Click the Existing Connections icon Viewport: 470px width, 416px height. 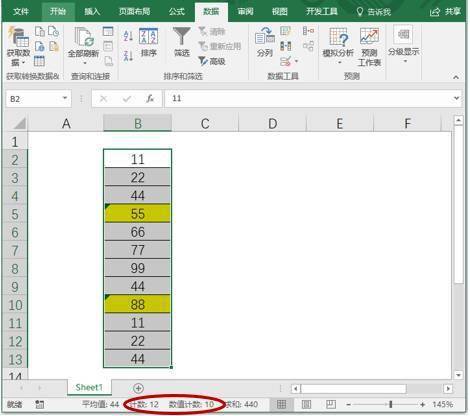(x=53, y=46)
